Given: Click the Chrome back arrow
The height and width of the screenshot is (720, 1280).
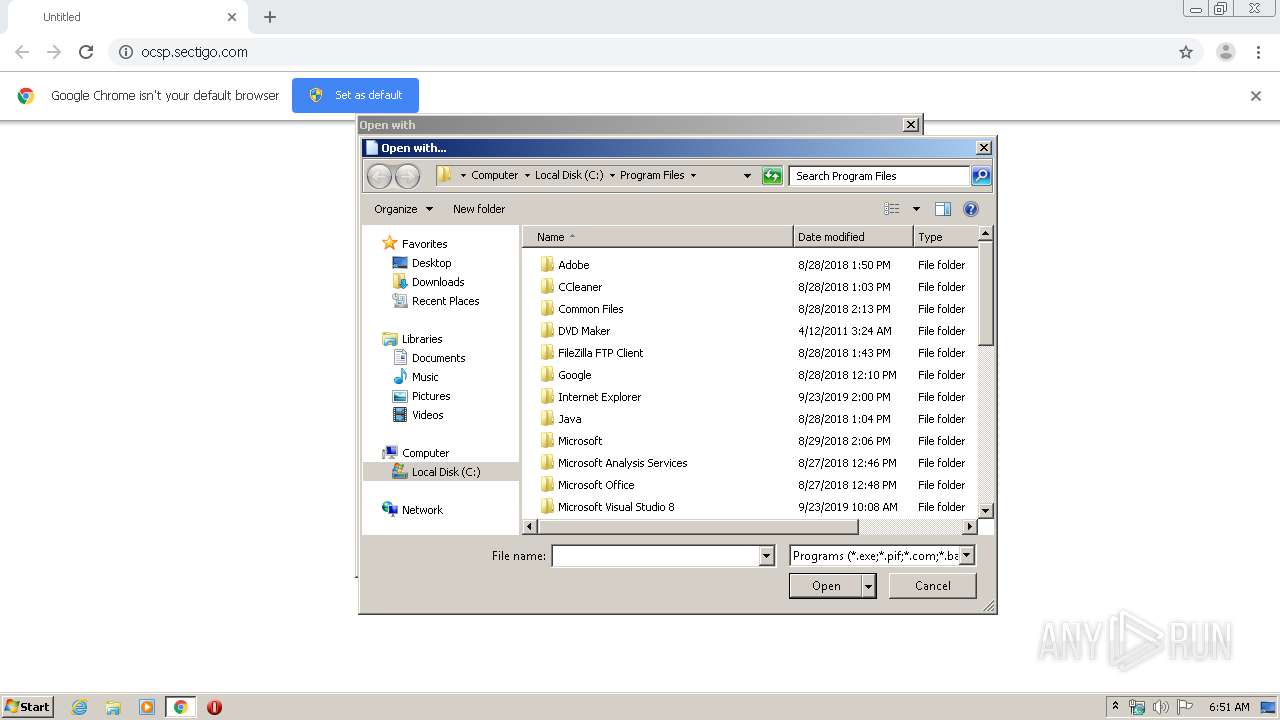Looking at the screenshot, I should 22,52.
